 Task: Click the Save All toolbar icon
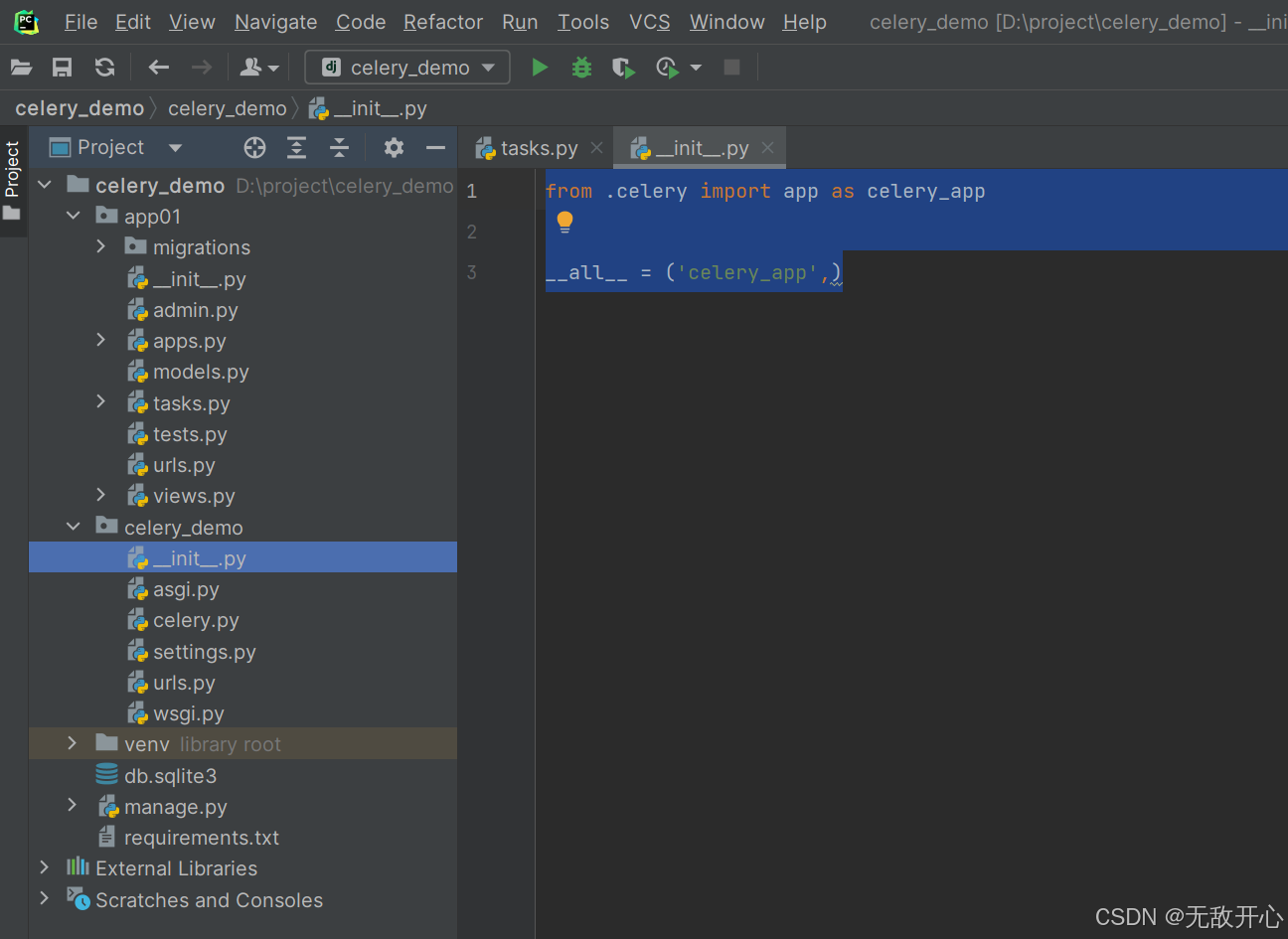click(x=62, y=67)
